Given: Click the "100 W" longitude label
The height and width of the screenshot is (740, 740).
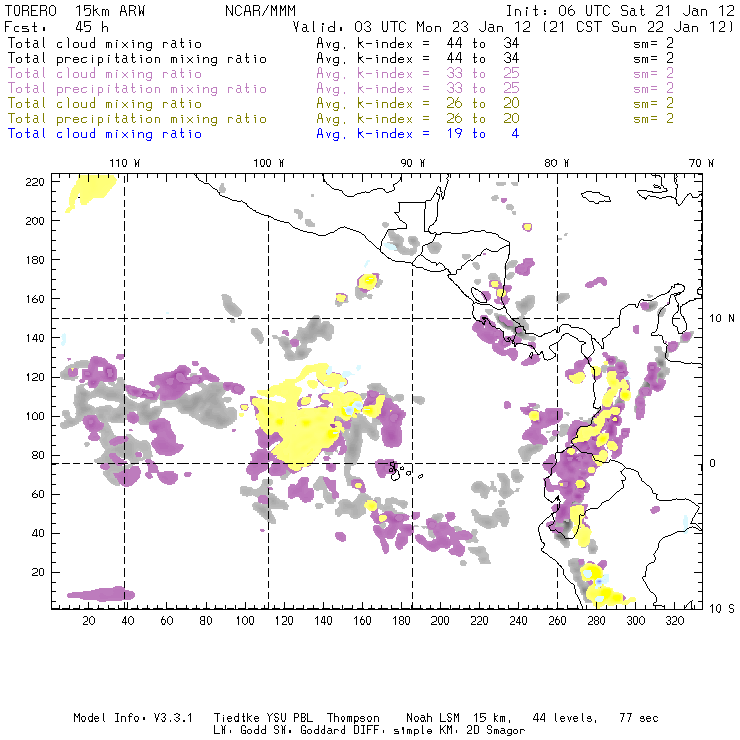Looking at the screenshot, I should pos(269,163).
